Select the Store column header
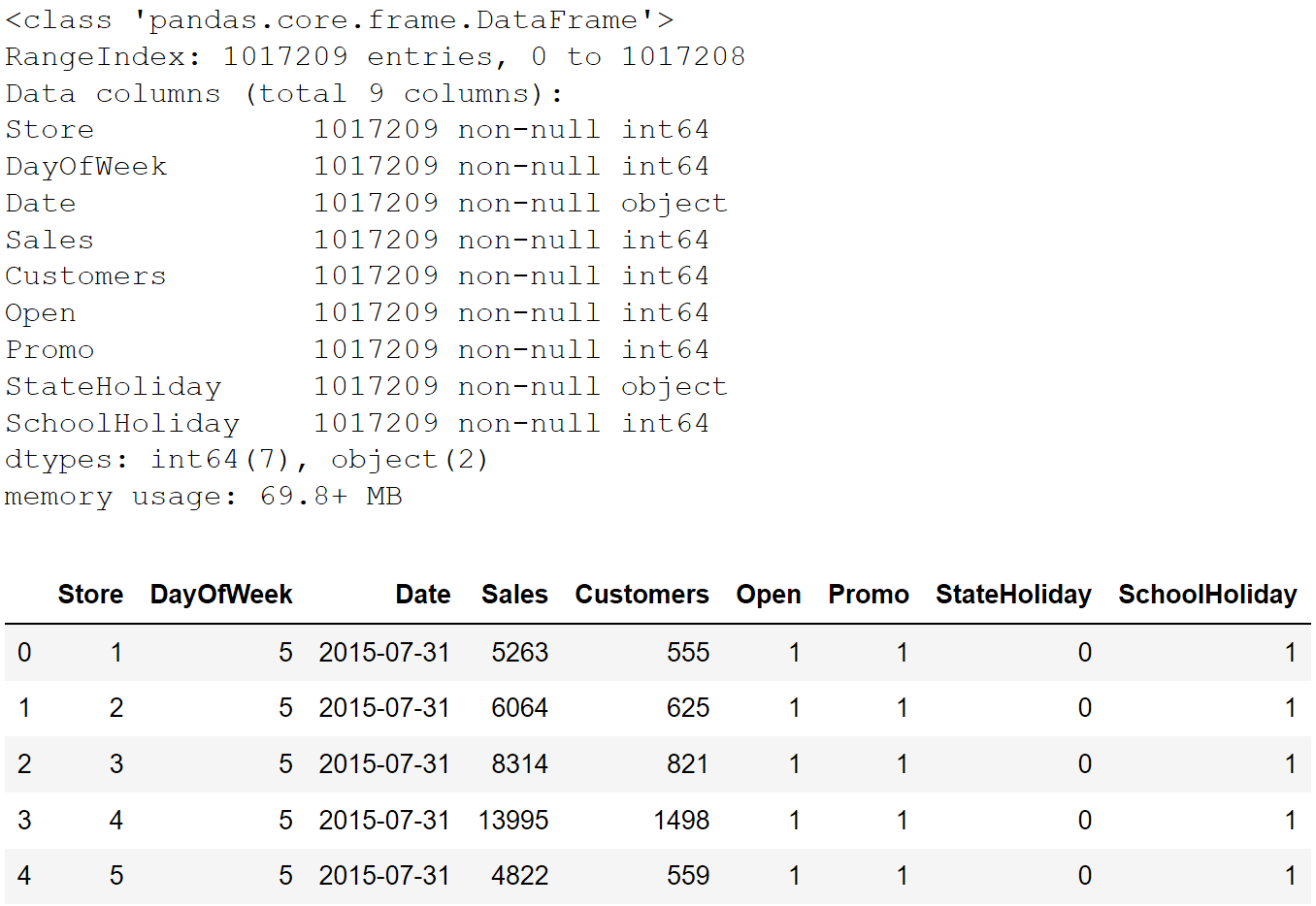The width and height of the screenshot is (1316, 906). pyautogui.click(x=90, y=595)
